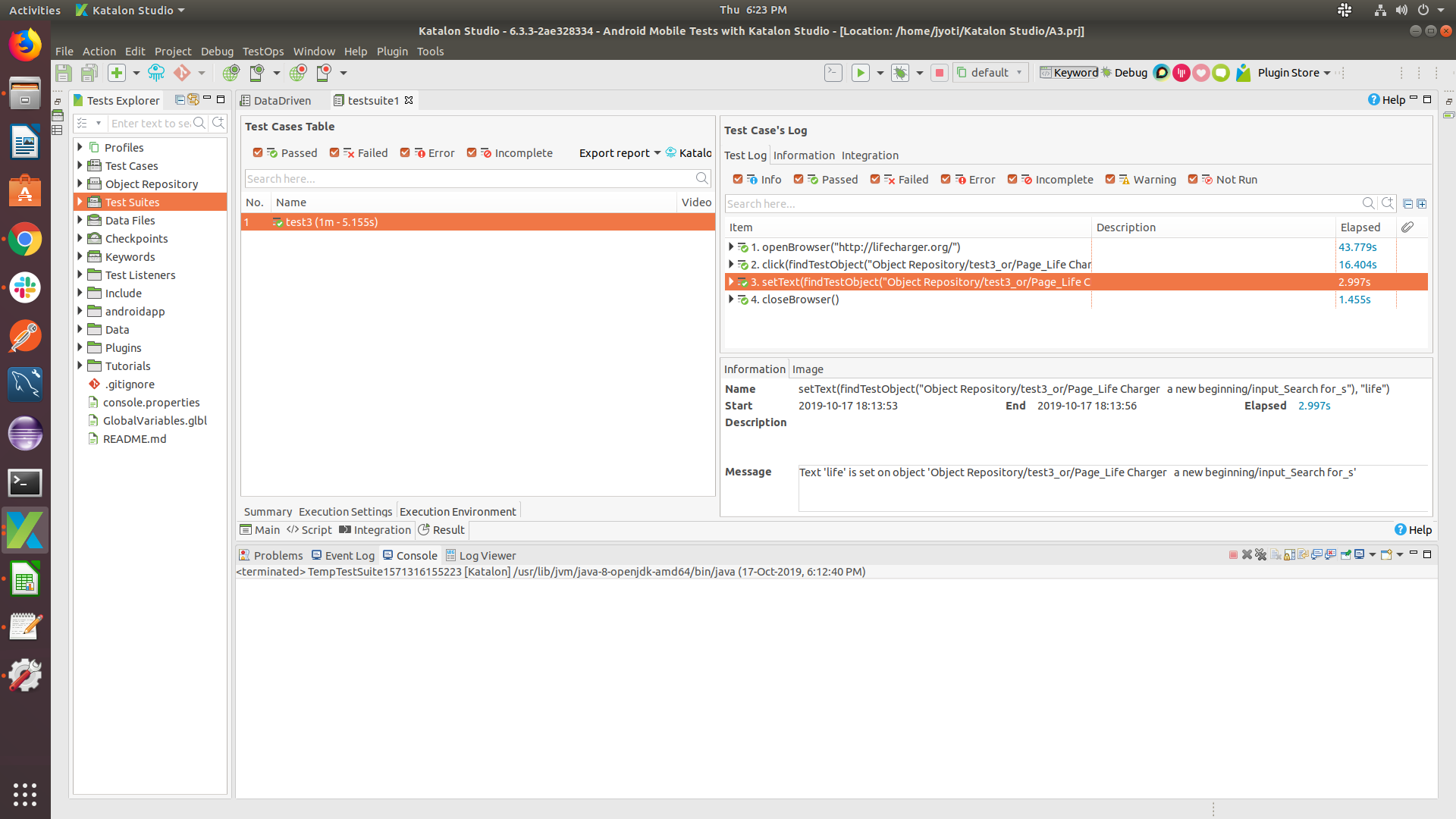
Task: Click the Record Mobile icon
Action: (325, 73)
